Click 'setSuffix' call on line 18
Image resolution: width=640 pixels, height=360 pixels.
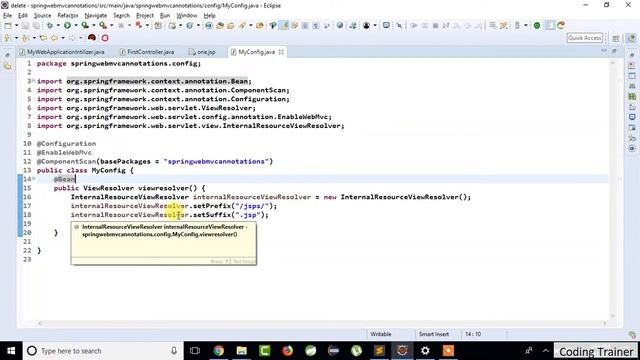212,215
